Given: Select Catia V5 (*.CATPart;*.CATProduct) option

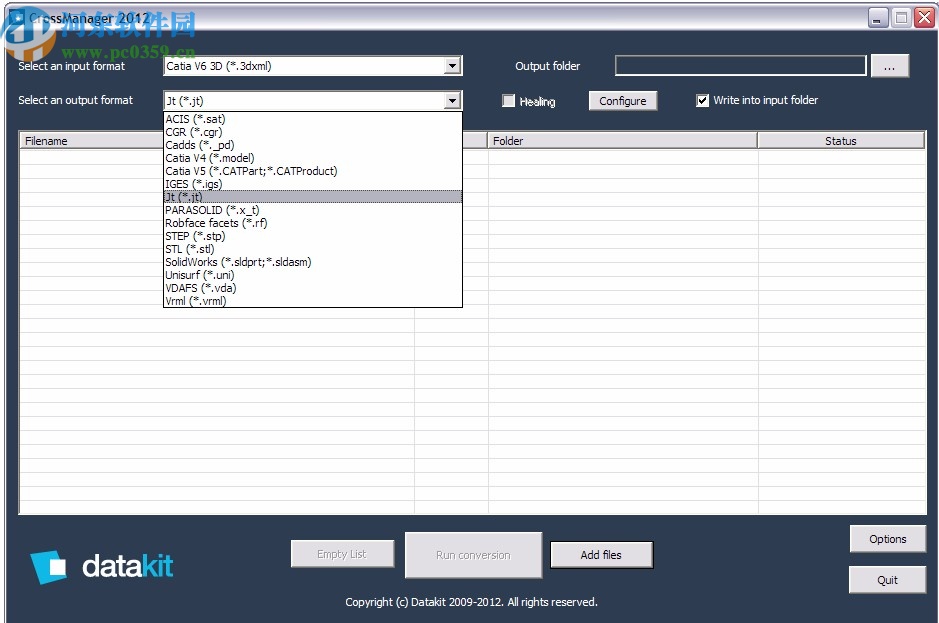Looking at the screenshot, I should click(x=251, y=171).
